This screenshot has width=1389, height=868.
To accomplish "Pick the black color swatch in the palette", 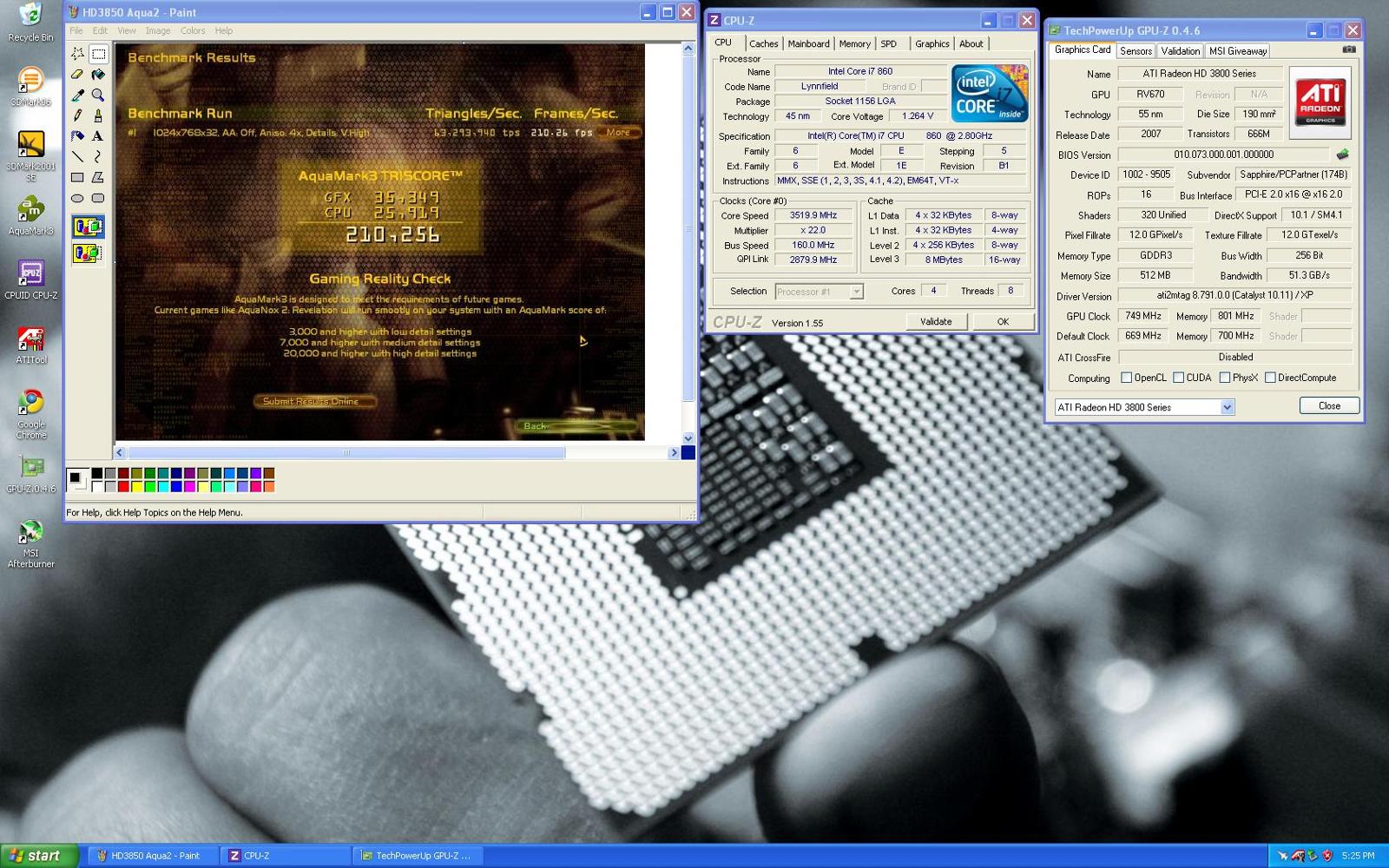I will click(96, 473).
